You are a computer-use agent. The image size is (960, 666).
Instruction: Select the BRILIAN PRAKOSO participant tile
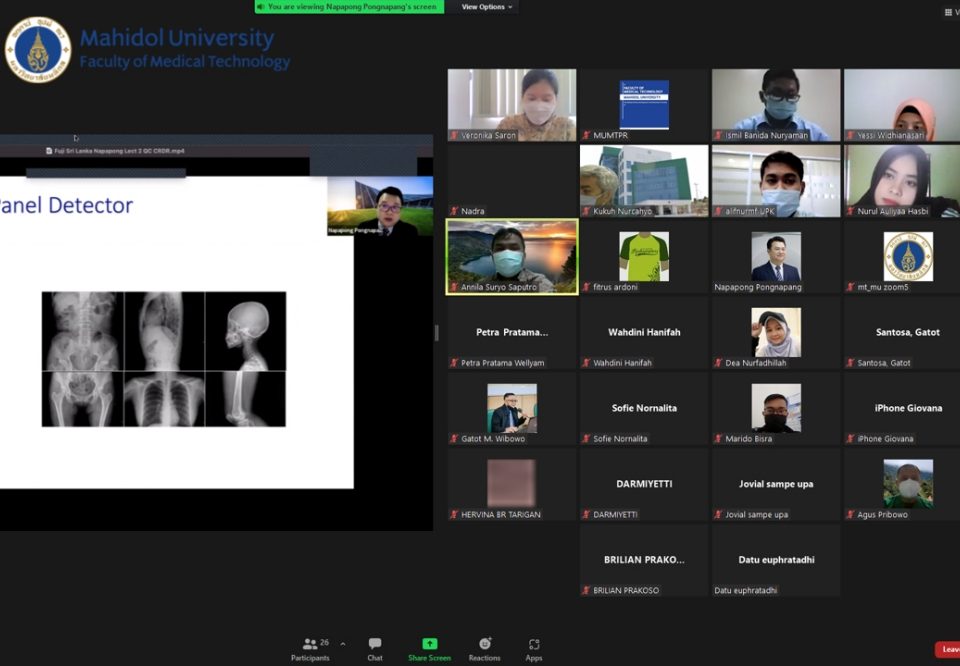(x=644, y=561)
